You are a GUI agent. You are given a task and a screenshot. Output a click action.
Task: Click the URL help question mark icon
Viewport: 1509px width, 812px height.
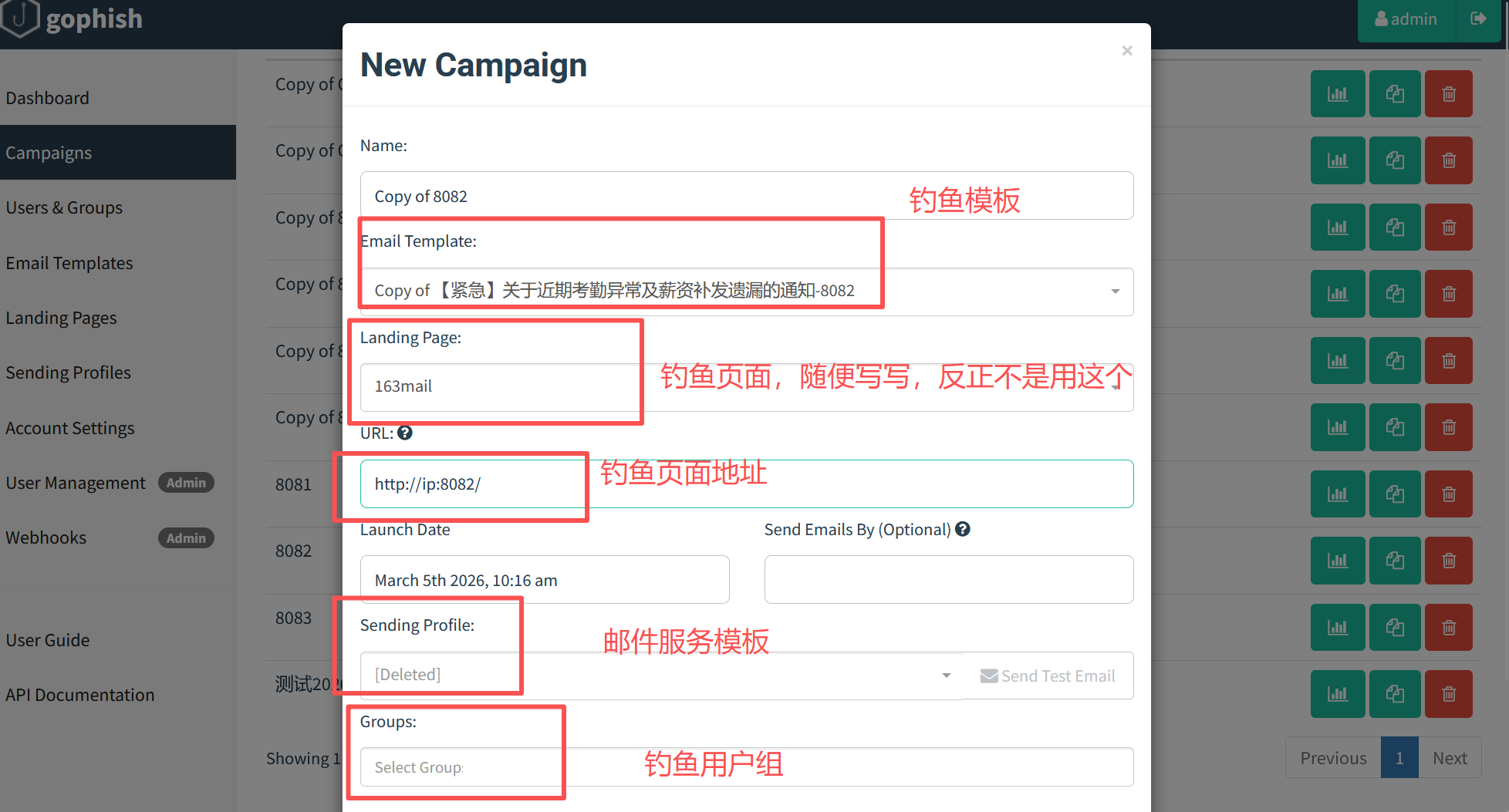click(405, 433)
